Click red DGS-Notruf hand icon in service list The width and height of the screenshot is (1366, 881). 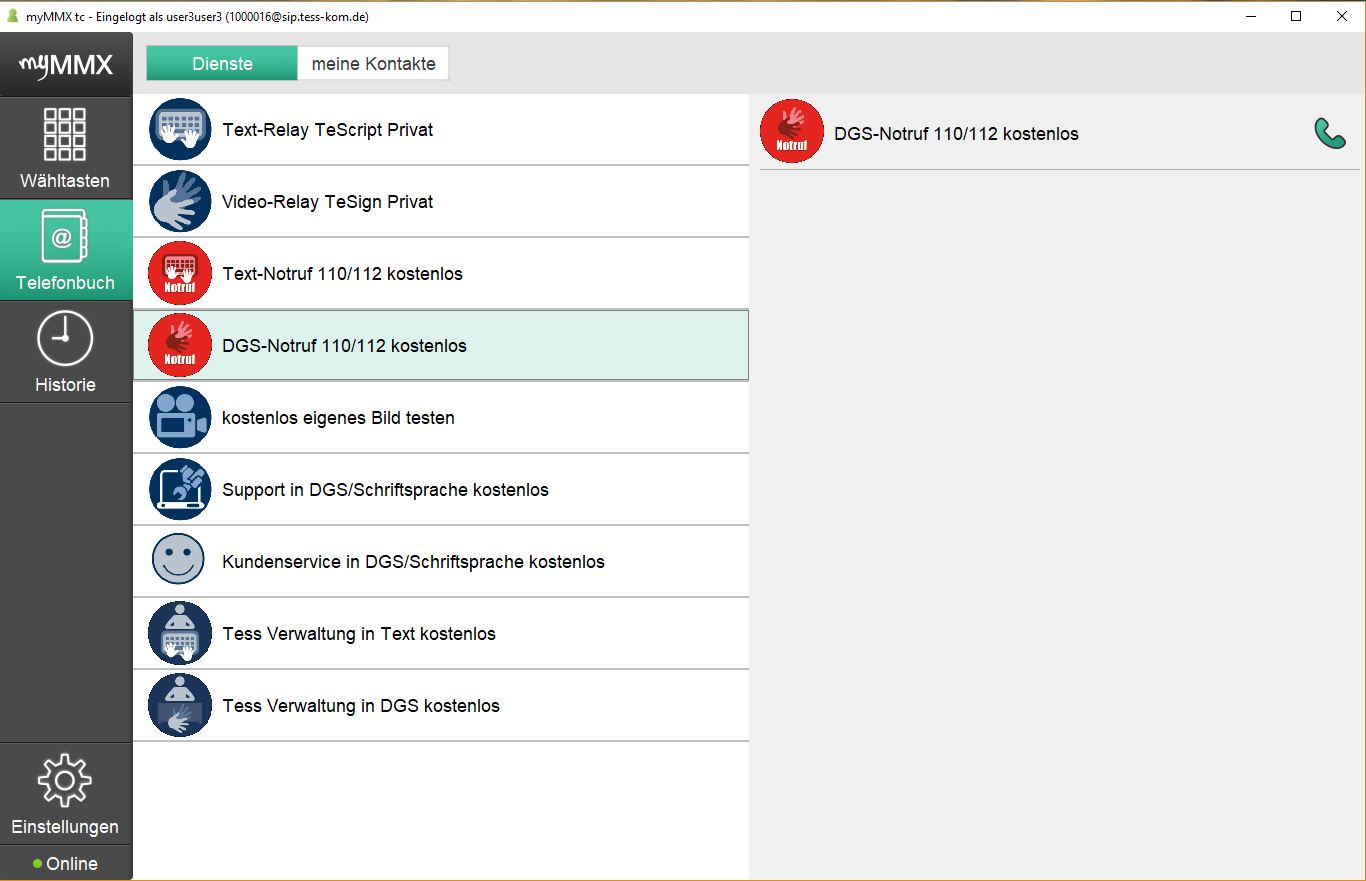tap(180, 345)
